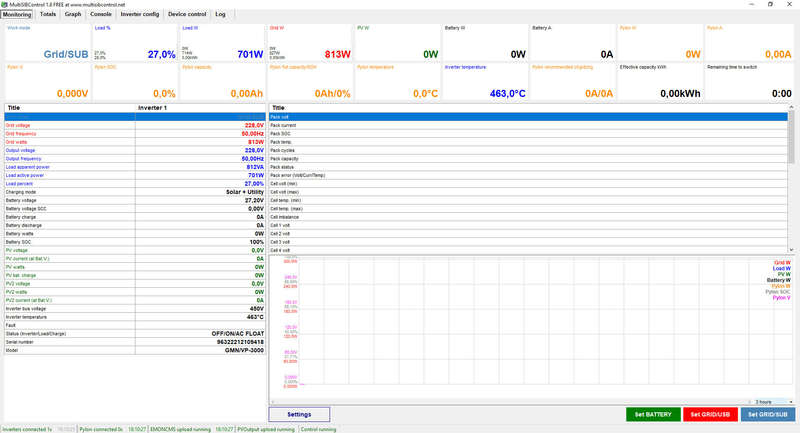Select the Battery voltage SCC row
Screen dimensions: 800x433
click(x=135, y=209)
